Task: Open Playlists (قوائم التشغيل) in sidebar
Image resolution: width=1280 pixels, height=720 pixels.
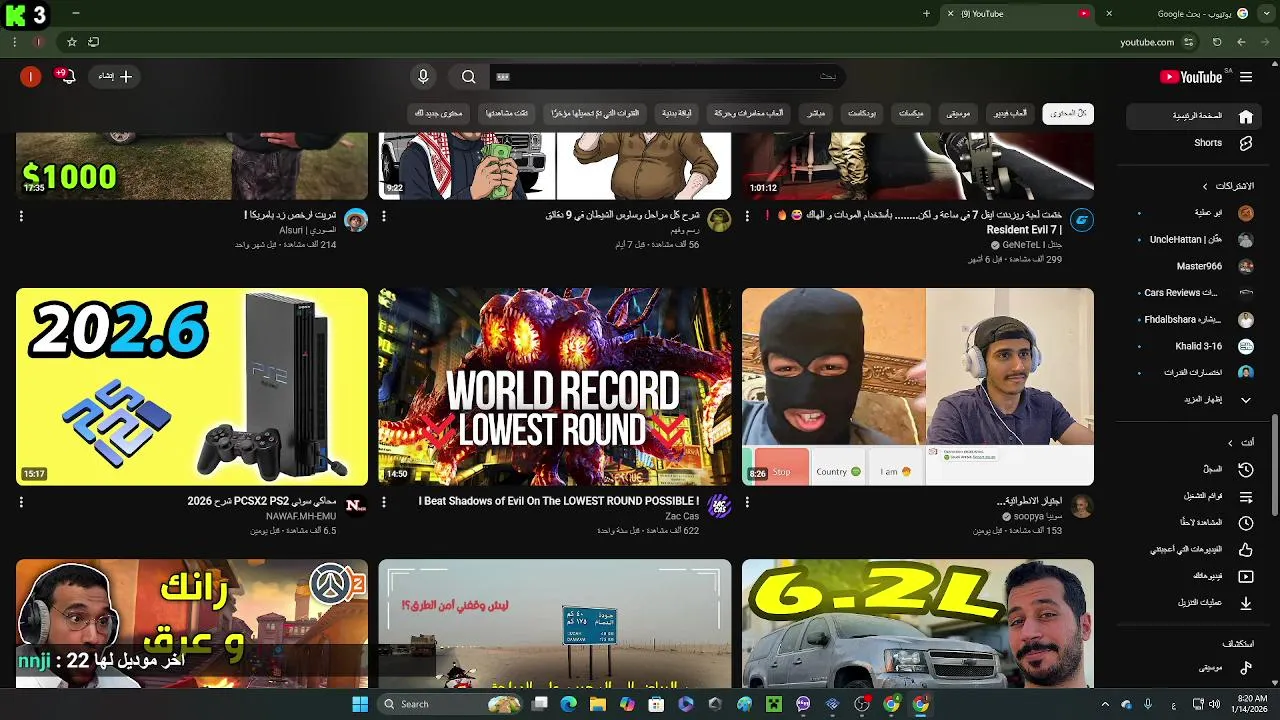Action: (1196, 496)
